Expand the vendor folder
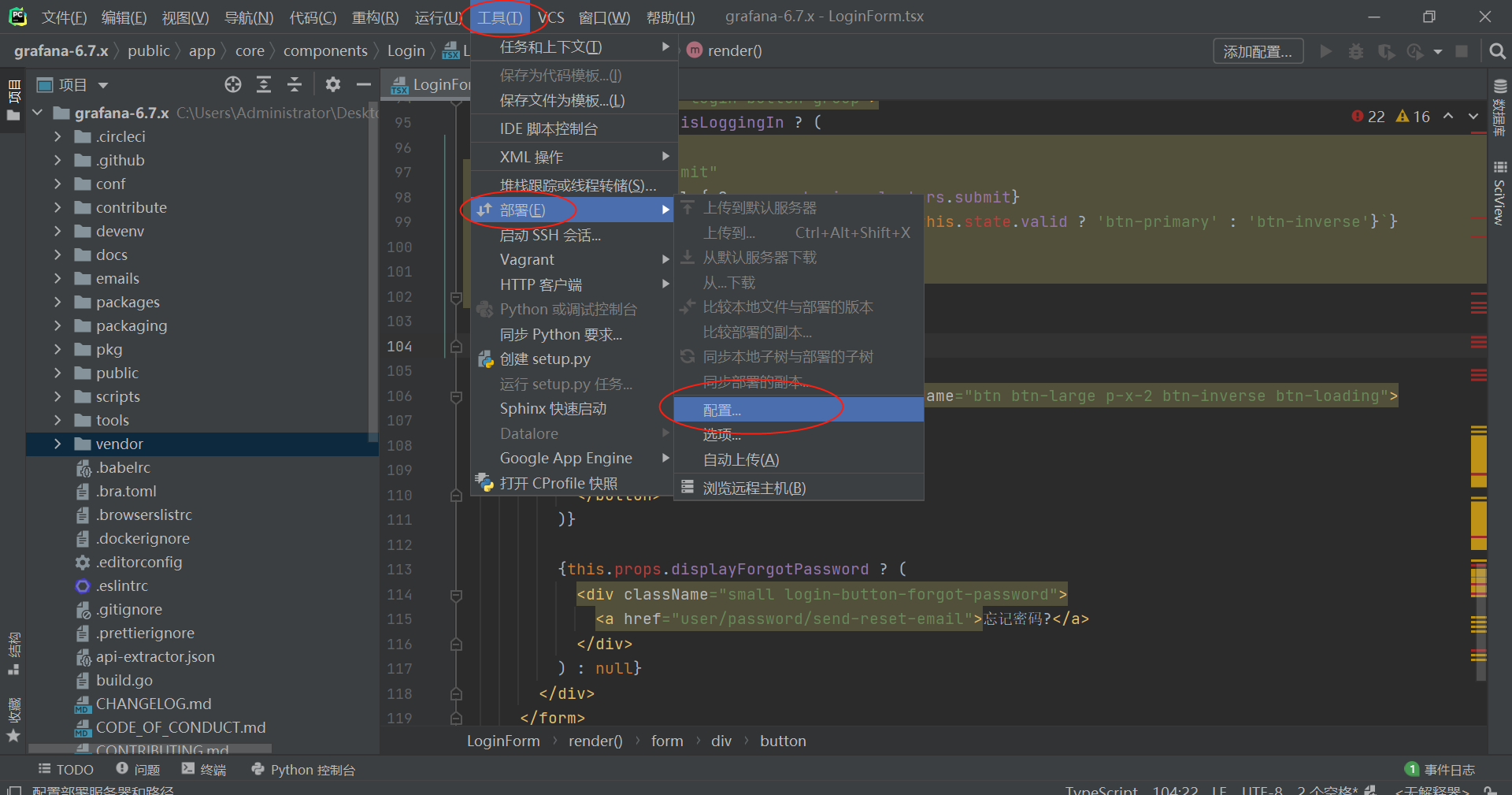Viewport: 1512px width, 795px height. [x=57, y=444]
